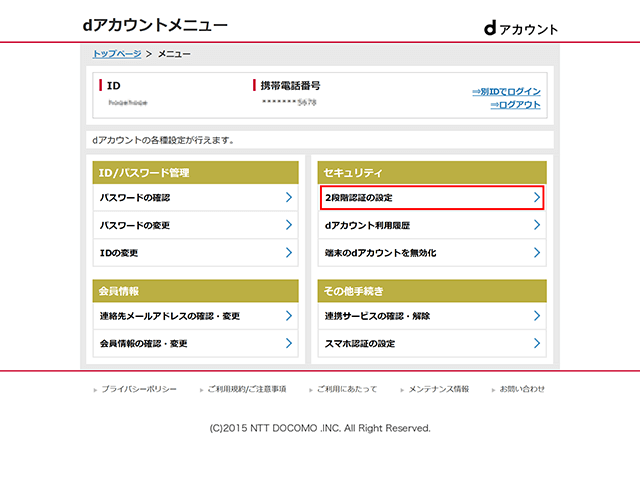Click the NTT DOCOMO copyright text
This screenshot has width=640, height=480.
[320, 428]
